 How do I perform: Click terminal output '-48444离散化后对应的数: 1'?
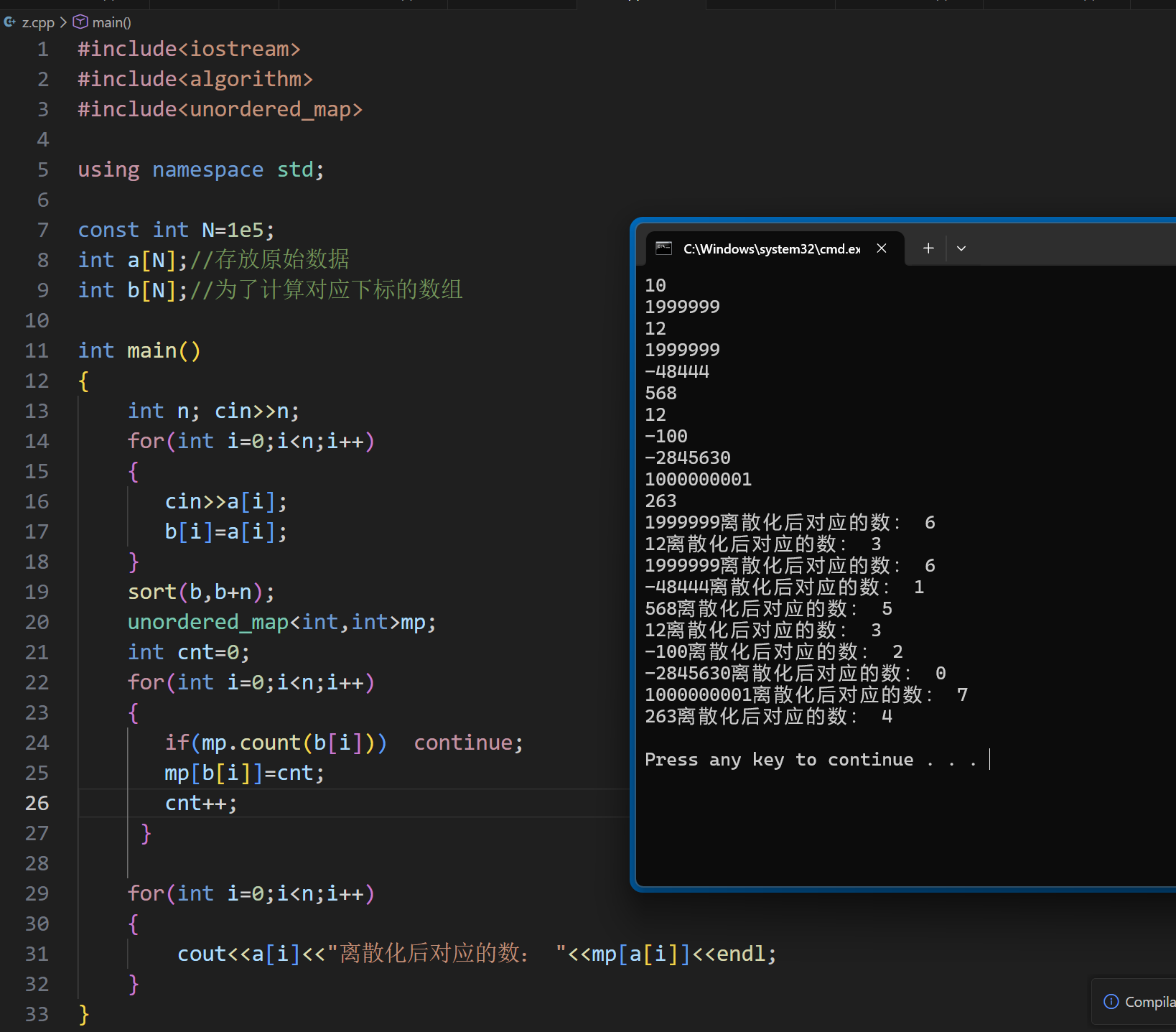click(785, 587)
